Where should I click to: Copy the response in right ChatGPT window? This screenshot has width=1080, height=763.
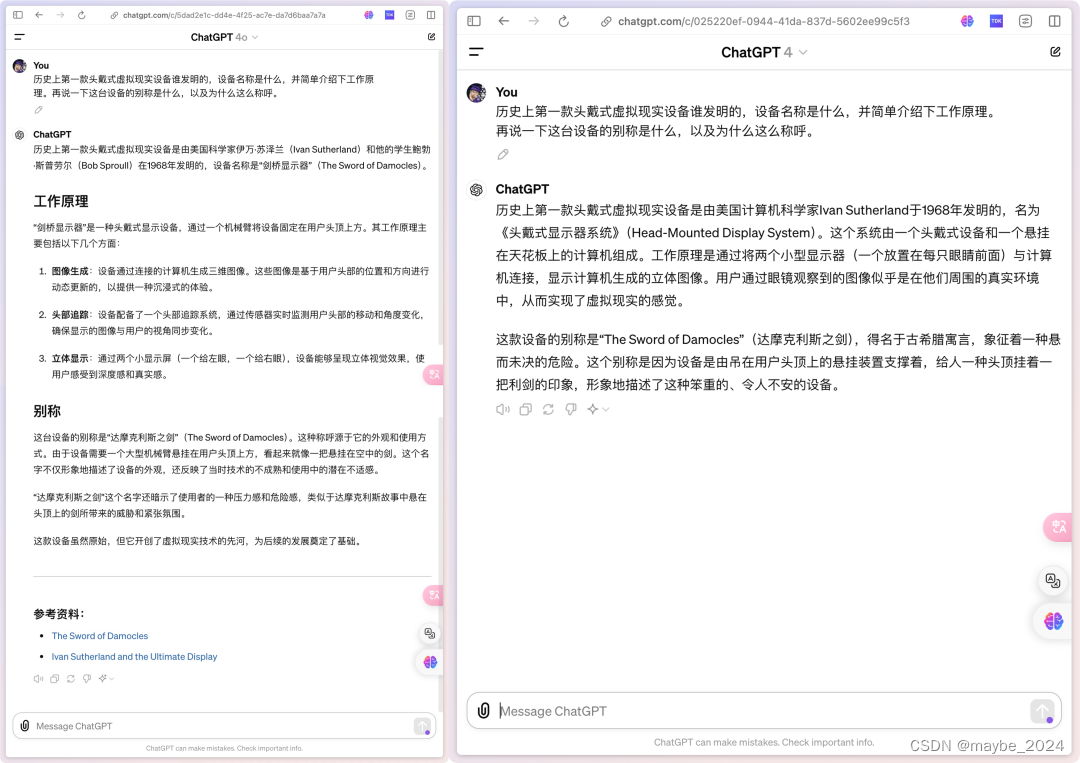pos(526,409)
